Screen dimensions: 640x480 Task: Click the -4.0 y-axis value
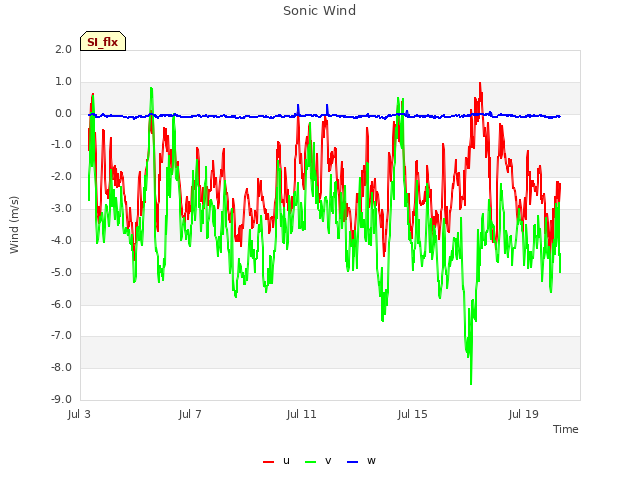pyautogui.click(x=61, y=240)
